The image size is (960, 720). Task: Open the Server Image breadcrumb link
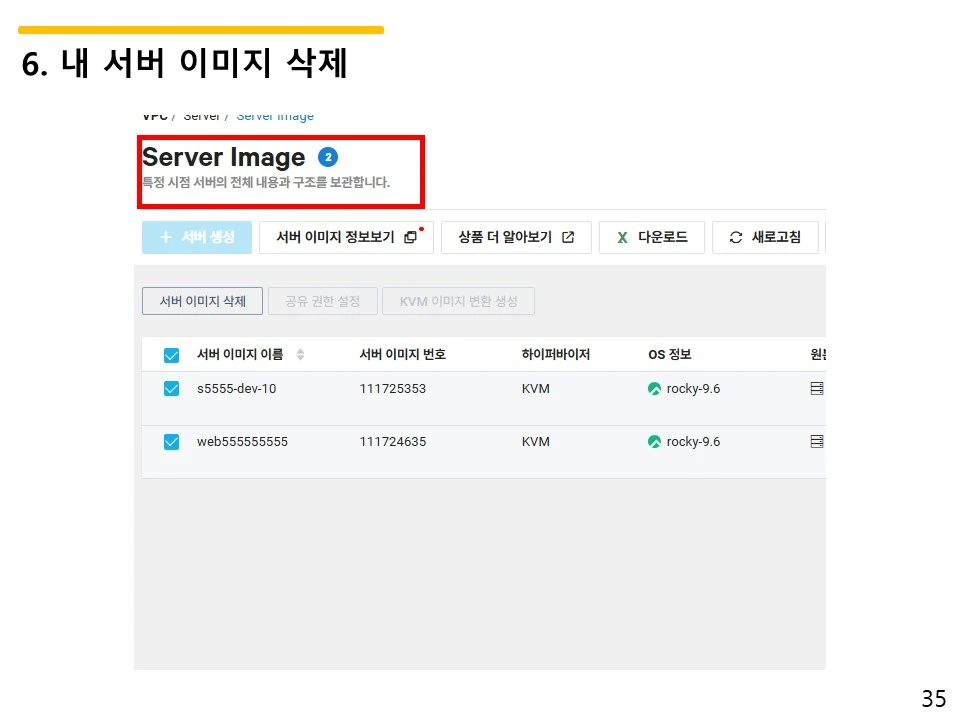274,114
